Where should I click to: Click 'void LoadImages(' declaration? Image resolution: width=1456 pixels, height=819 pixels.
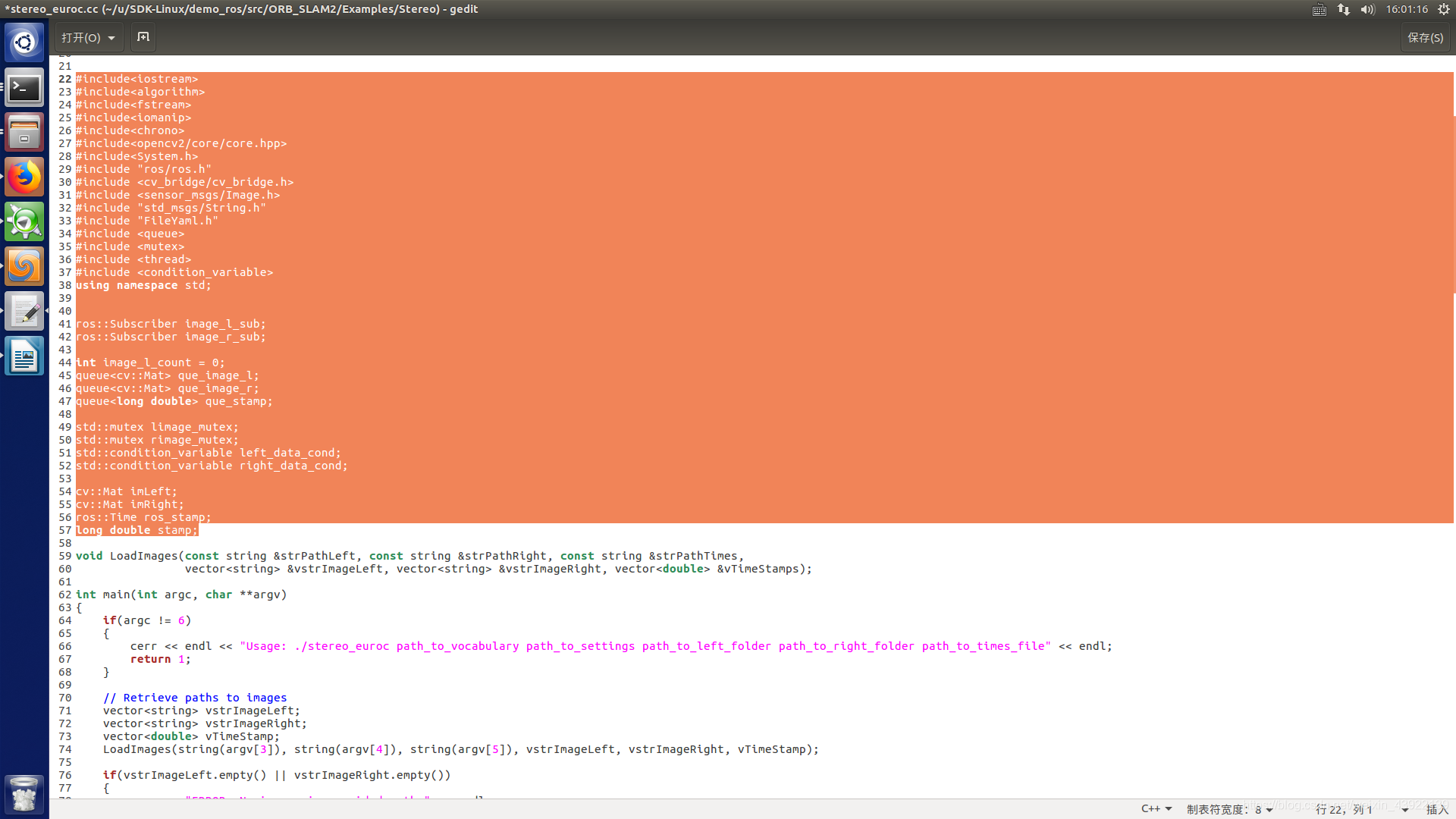pyautogui.click(x=130, y=556)
